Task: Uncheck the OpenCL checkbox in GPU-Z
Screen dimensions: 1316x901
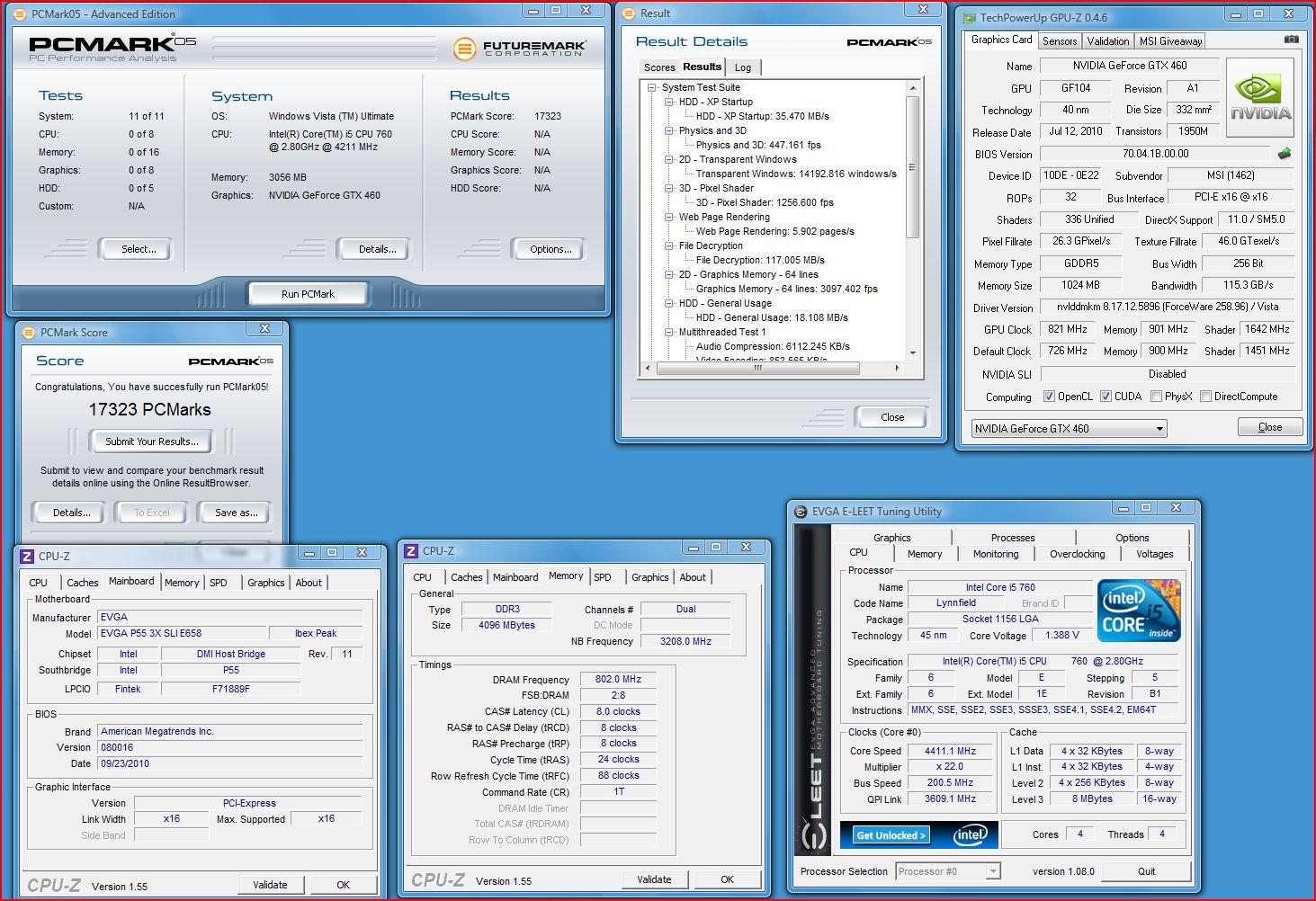Action: (x=1049, y=396)
